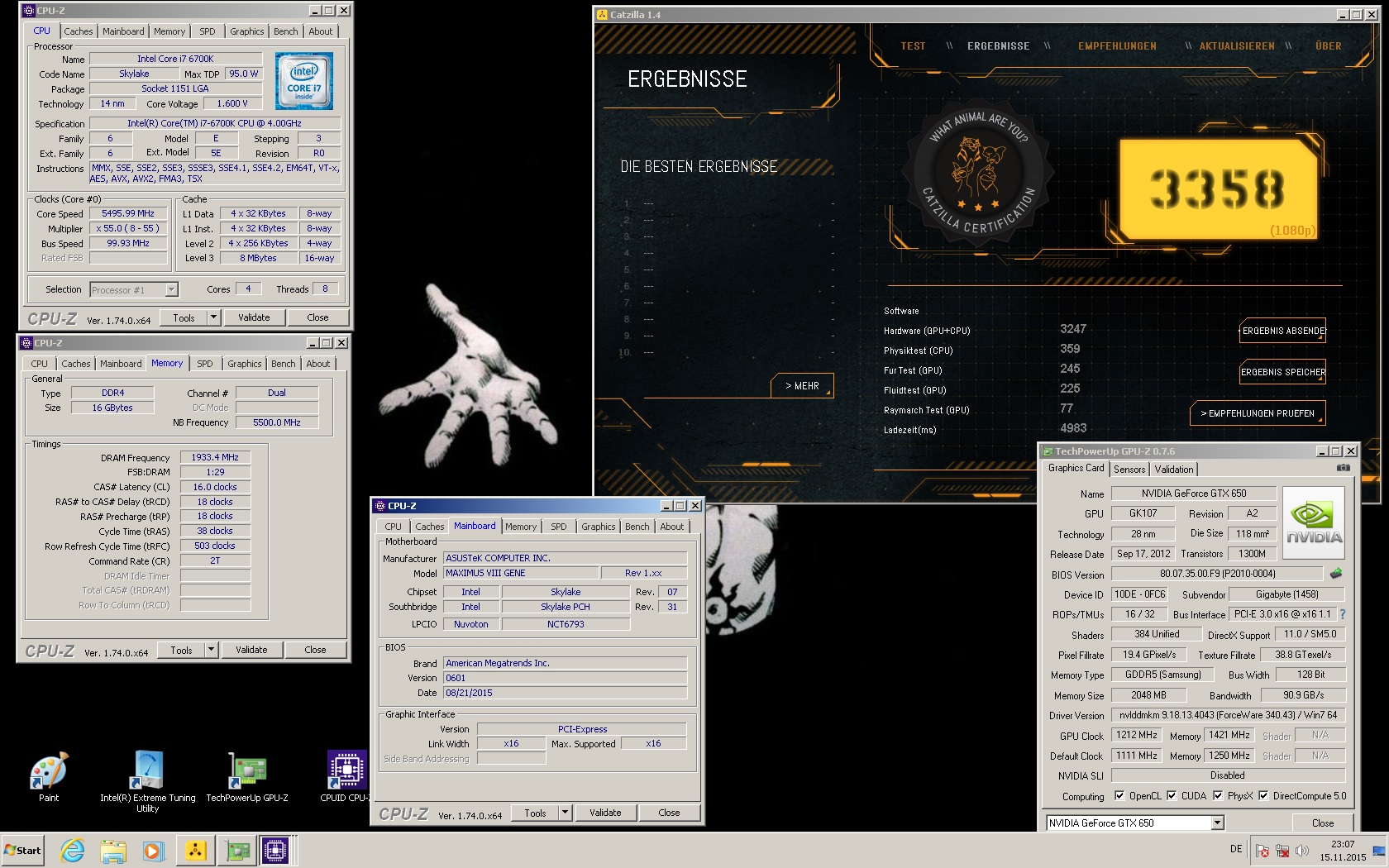Click mainboard Model field MAXIMUS VIII GENE
The height and width of the screenshot is (868, 1389).
pos(520,573)
